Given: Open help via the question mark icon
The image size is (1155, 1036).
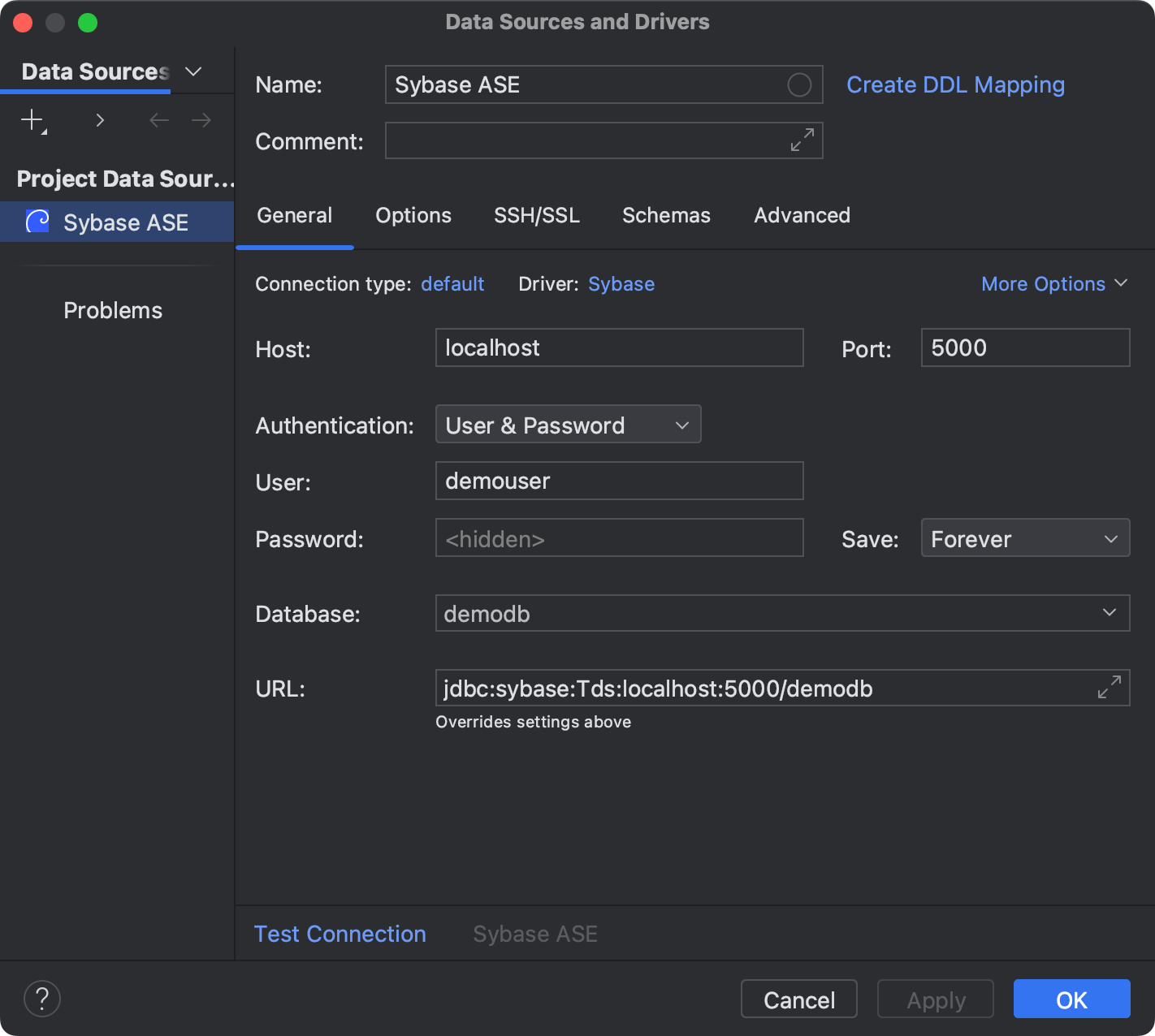Looking at the screenshot, I should [x=41, y=999].
